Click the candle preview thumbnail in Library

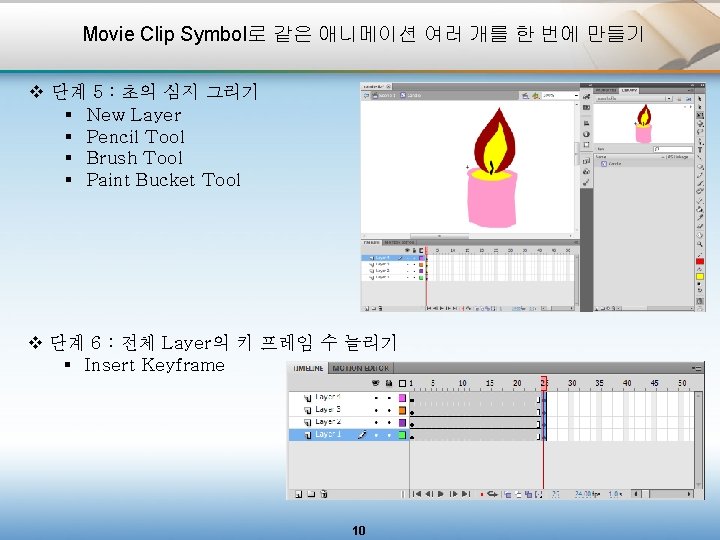click(x=643, y=124)
